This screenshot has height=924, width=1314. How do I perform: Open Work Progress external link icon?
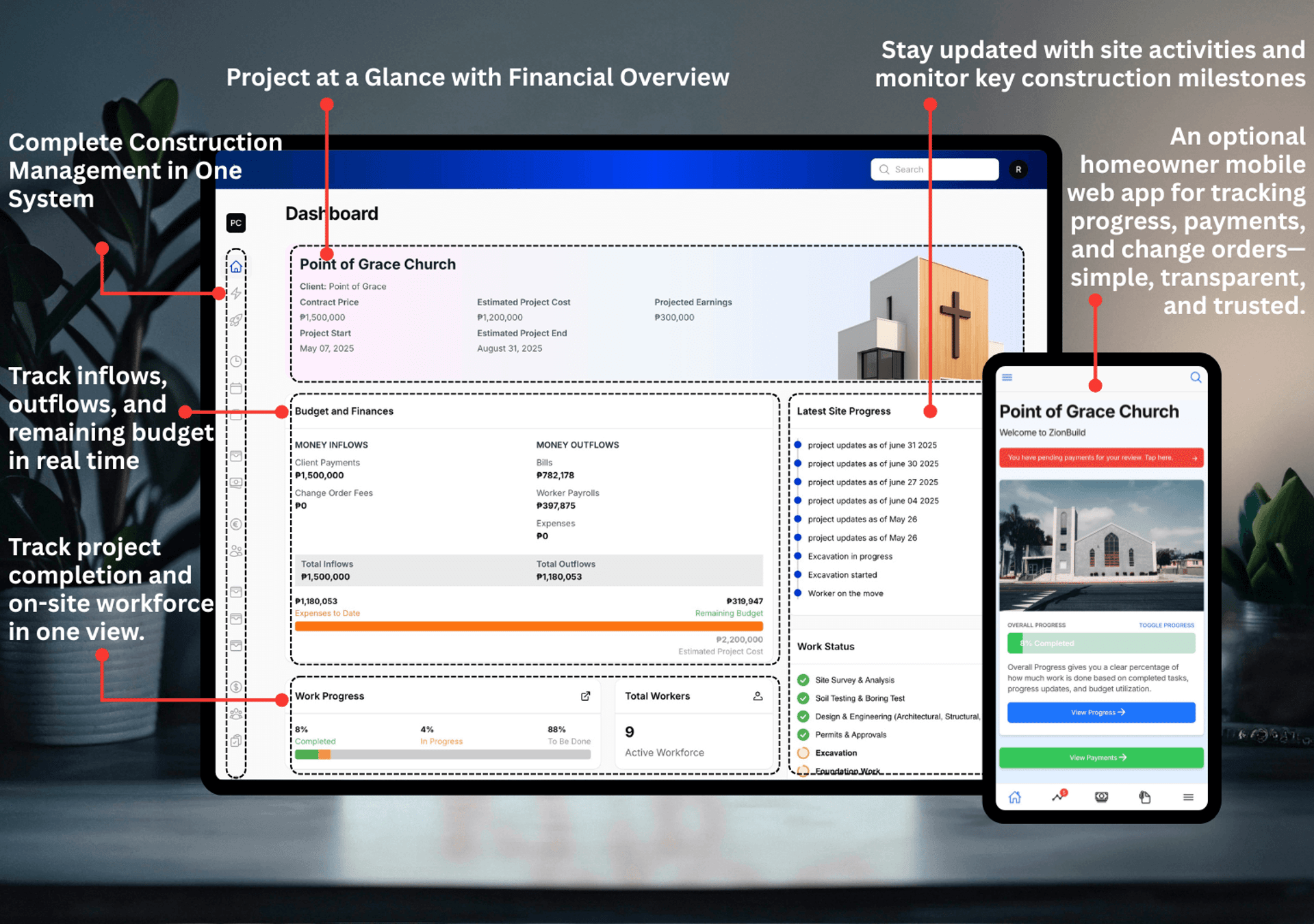click(x=586, y=696)
